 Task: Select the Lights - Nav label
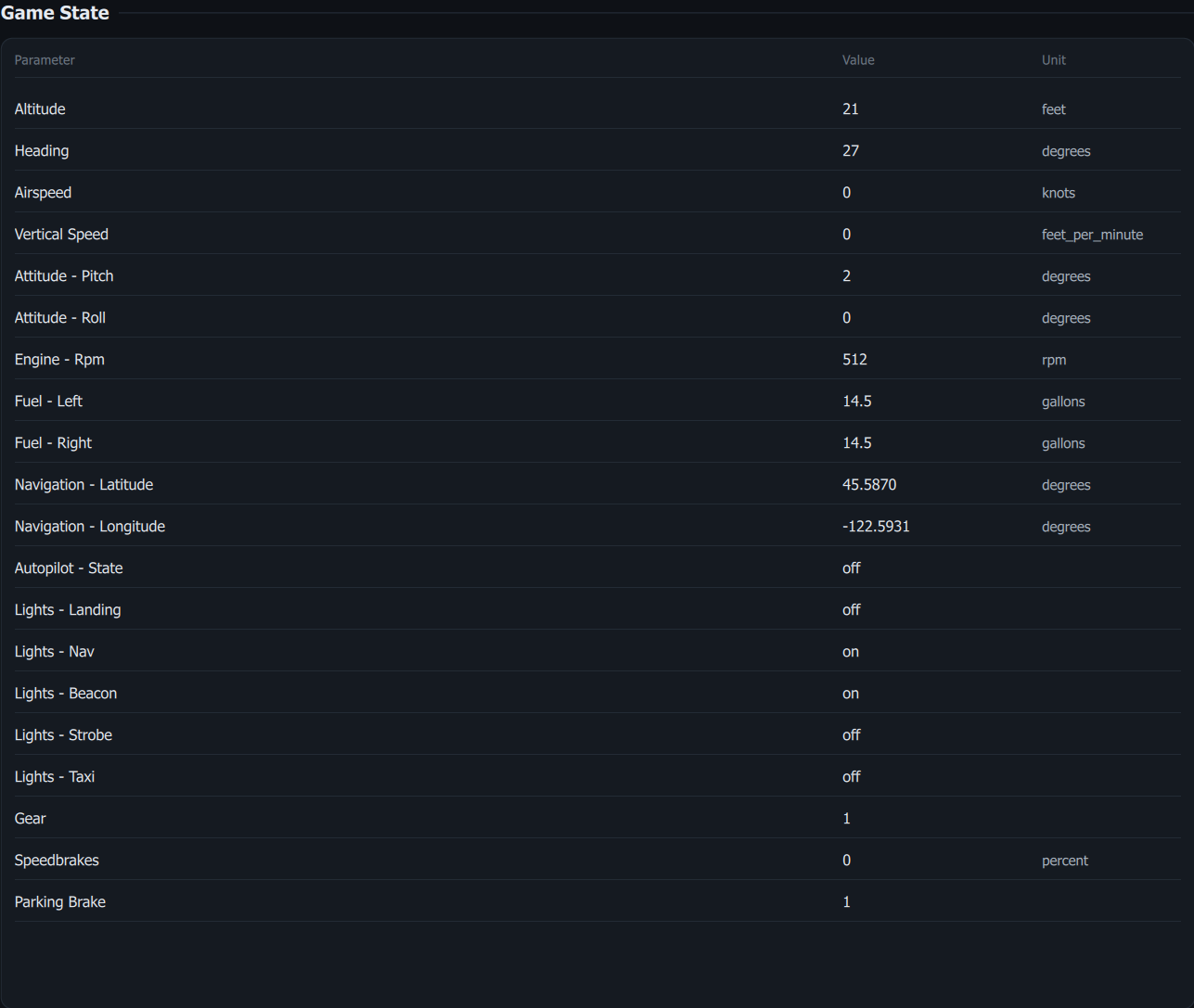pyautogui.click(x=55, y=652)
